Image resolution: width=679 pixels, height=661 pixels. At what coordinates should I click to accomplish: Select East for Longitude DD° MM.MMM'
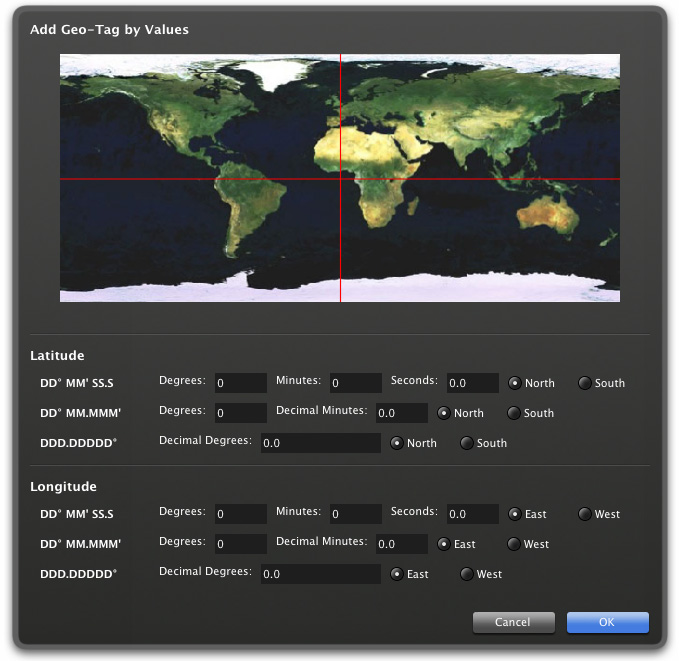[x=443, y=544]
